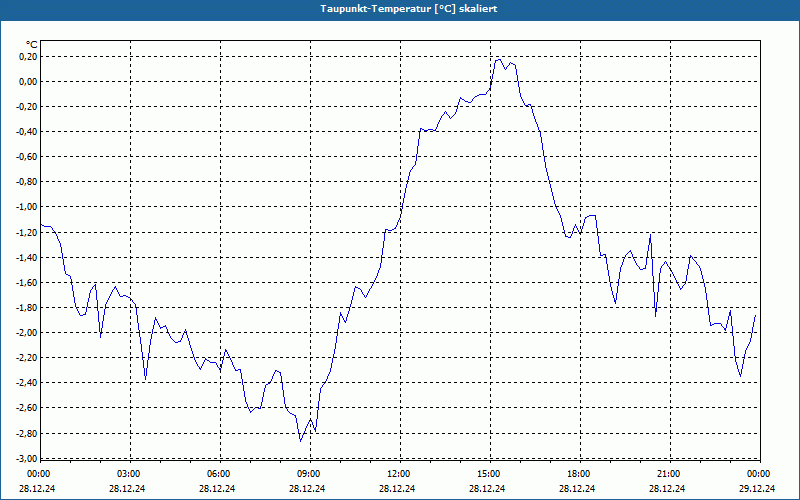The height and width of the screenshot is (500, 800).
Task: Click the '0,20' y-axis label
Action: click(x=30, y=57)
